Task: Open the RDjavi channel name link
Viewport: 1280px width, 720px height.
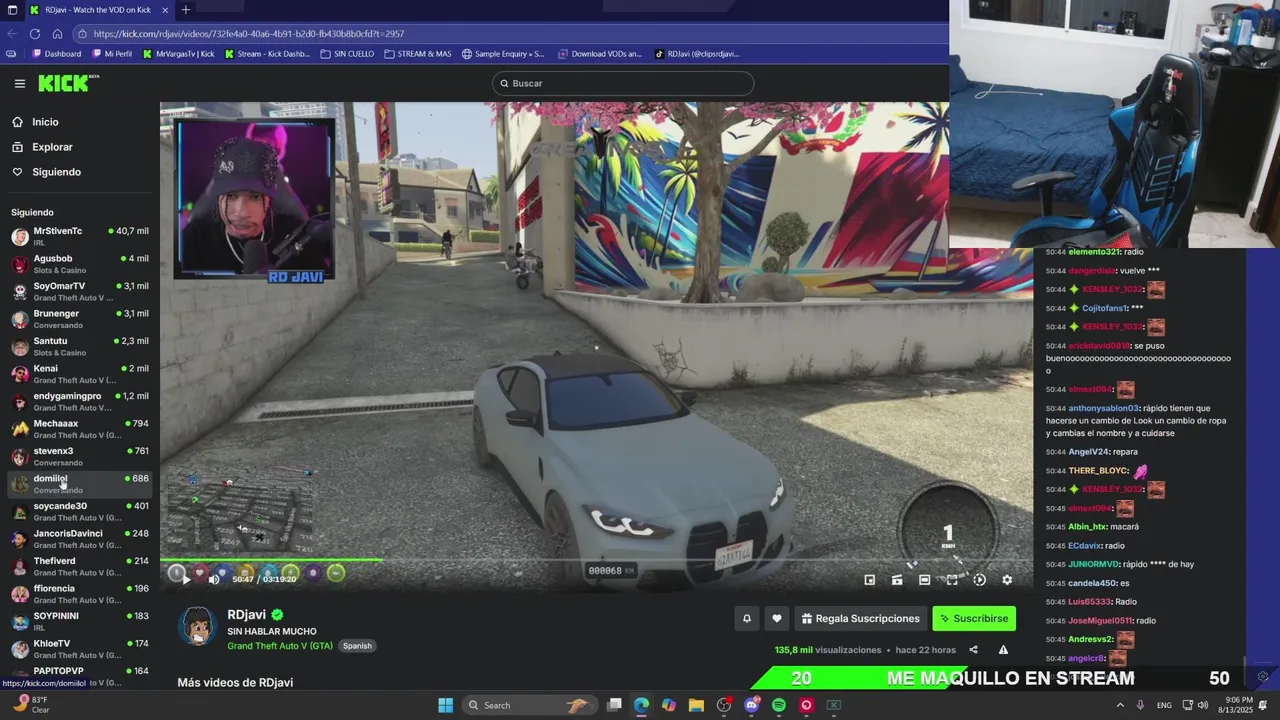Action: (x=246, y=615)
